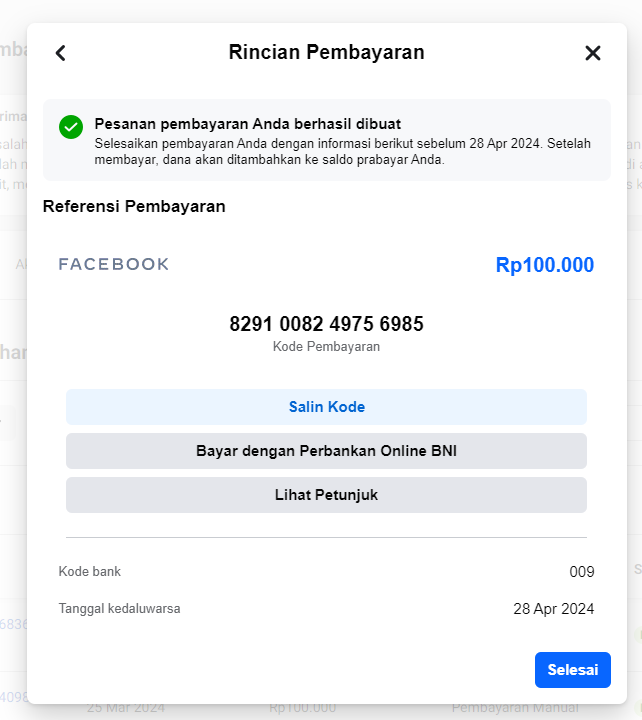Click the green success checkmark icon
The width and height of the screenshot is (642, 720).
point(71,127)
